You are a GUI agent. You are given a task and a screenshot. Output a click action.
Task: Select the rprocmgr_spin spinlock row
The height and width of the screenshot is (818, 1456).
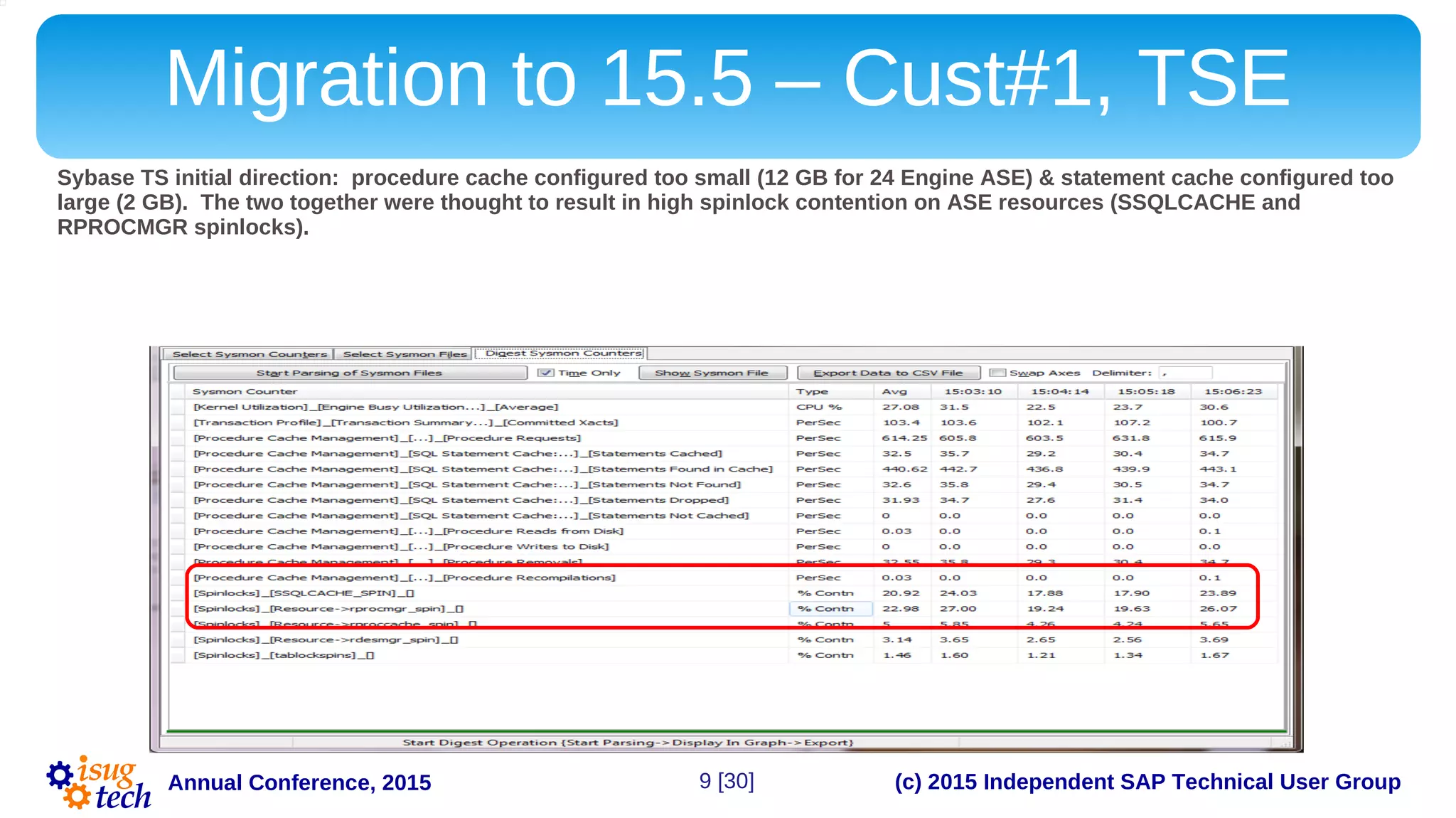pos(724,609)
